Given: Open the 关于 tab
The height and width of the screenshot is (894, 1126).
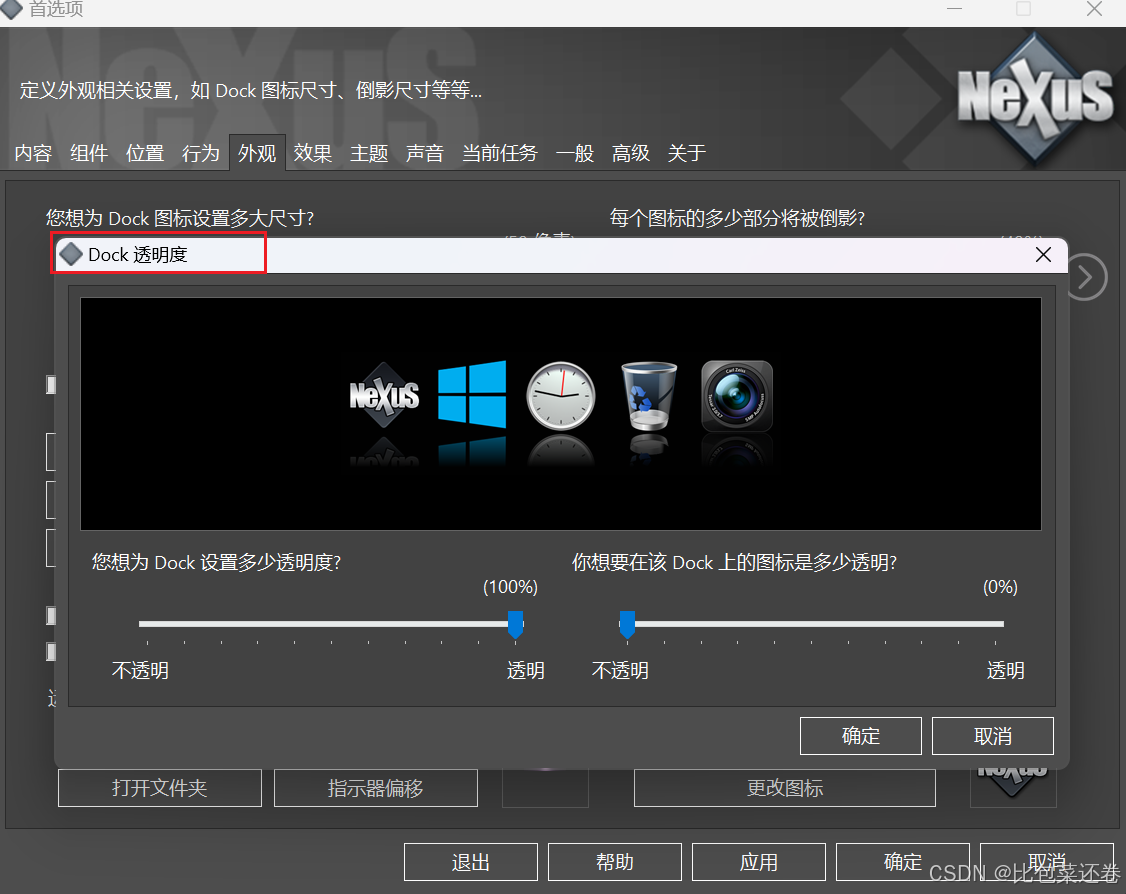Looking at the screenshot, I should (687, 153).
